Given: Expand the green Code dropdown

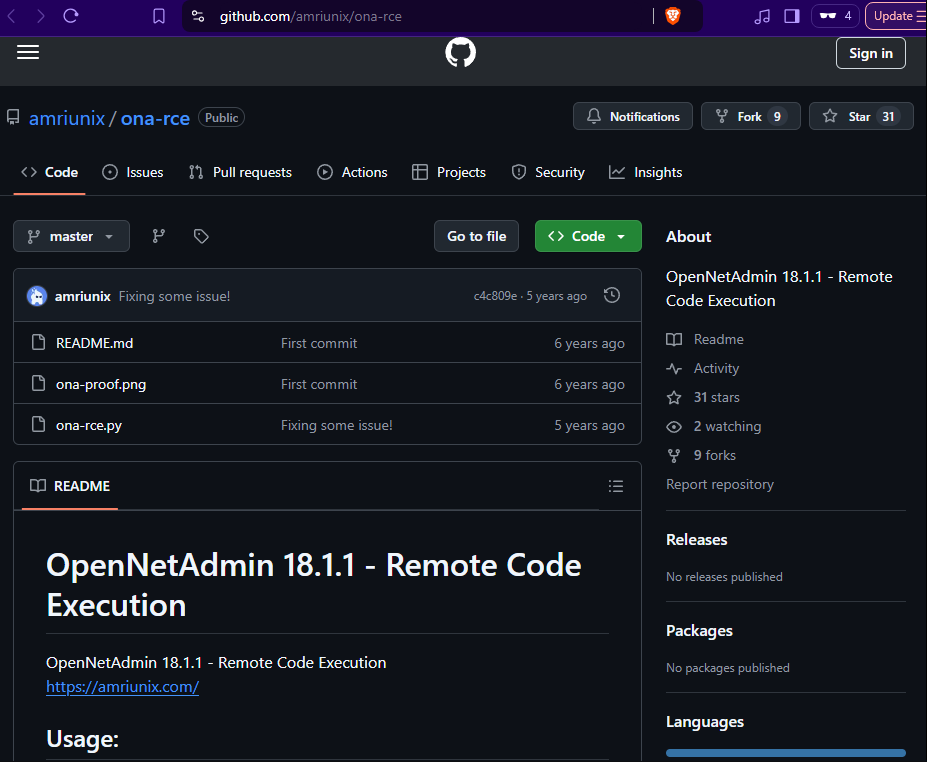Looking at the screenshot, I should click(588, 236).
